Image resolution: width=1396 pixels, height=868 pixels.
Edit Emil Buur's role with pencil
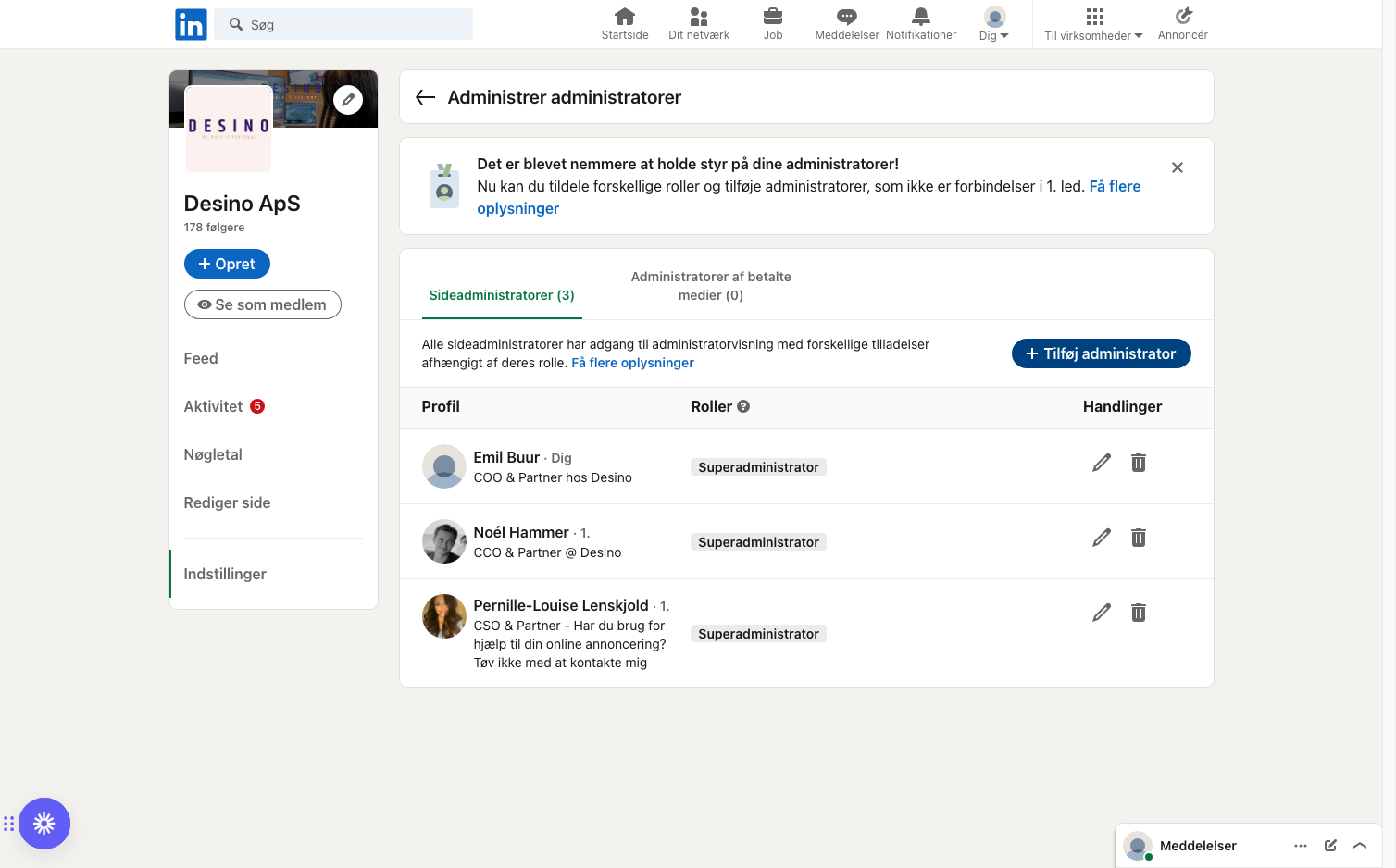coord(1102,463)
